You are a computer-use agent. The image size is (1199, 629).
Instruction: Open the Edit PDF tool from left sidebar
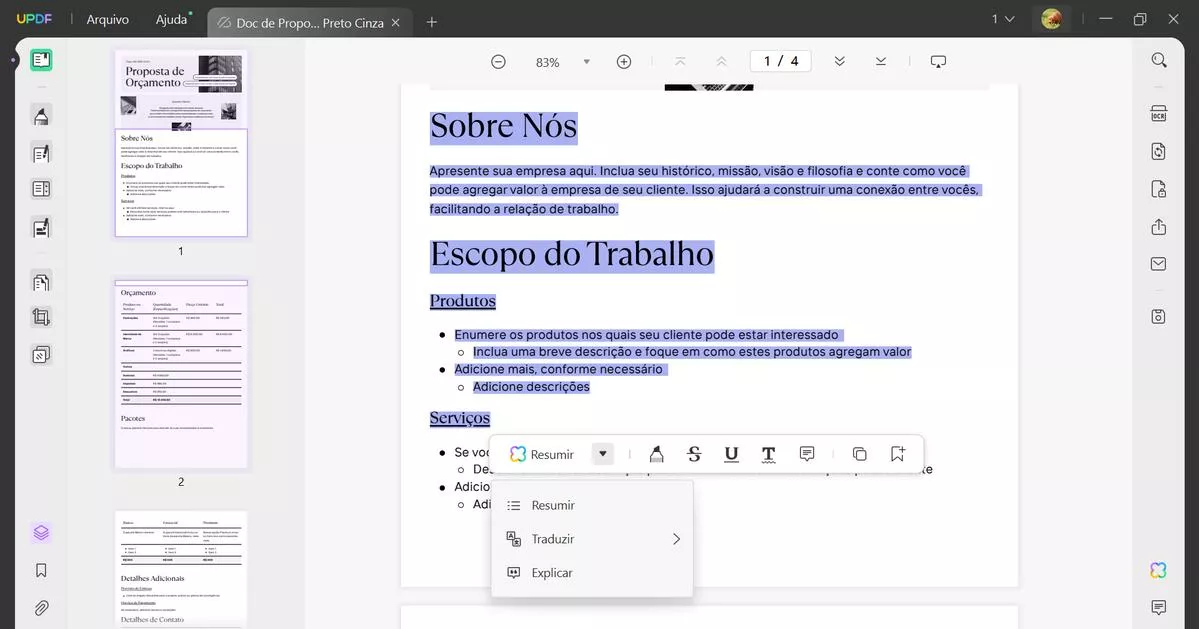41,153
